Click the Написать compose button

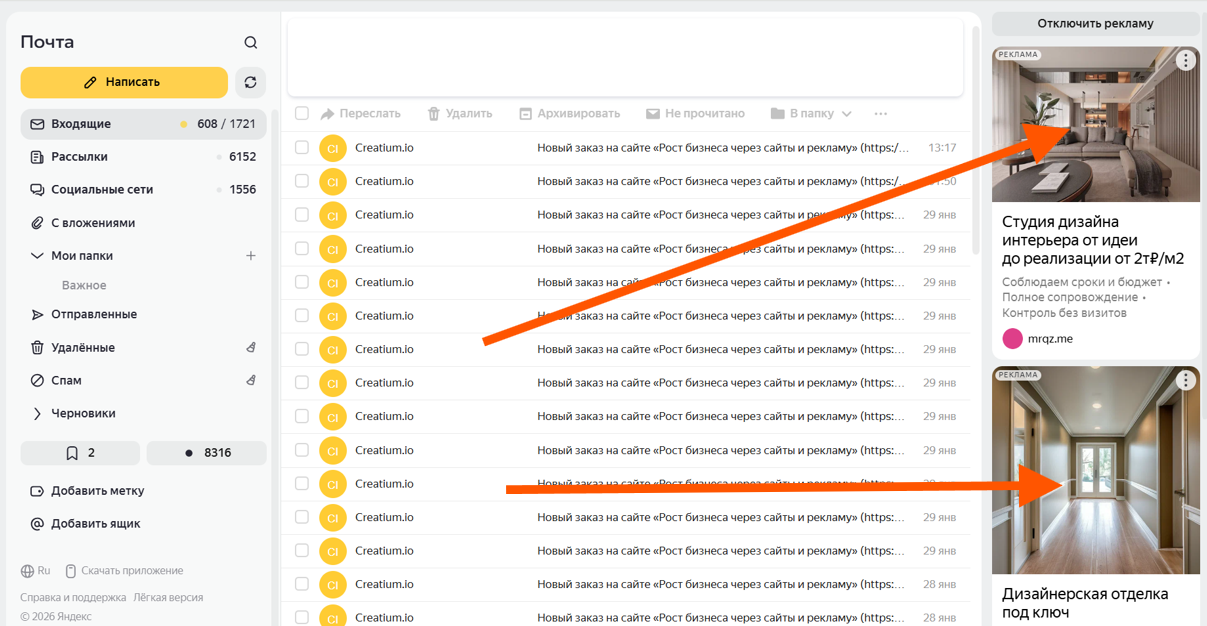[x=124, y=82]
